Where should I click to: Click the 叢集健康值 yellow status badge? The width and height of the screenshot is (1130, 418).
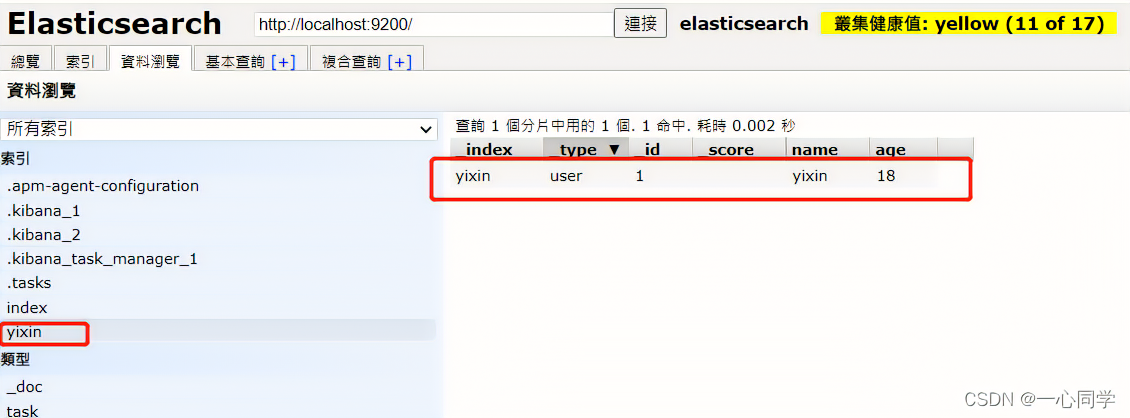pos(970,24)
